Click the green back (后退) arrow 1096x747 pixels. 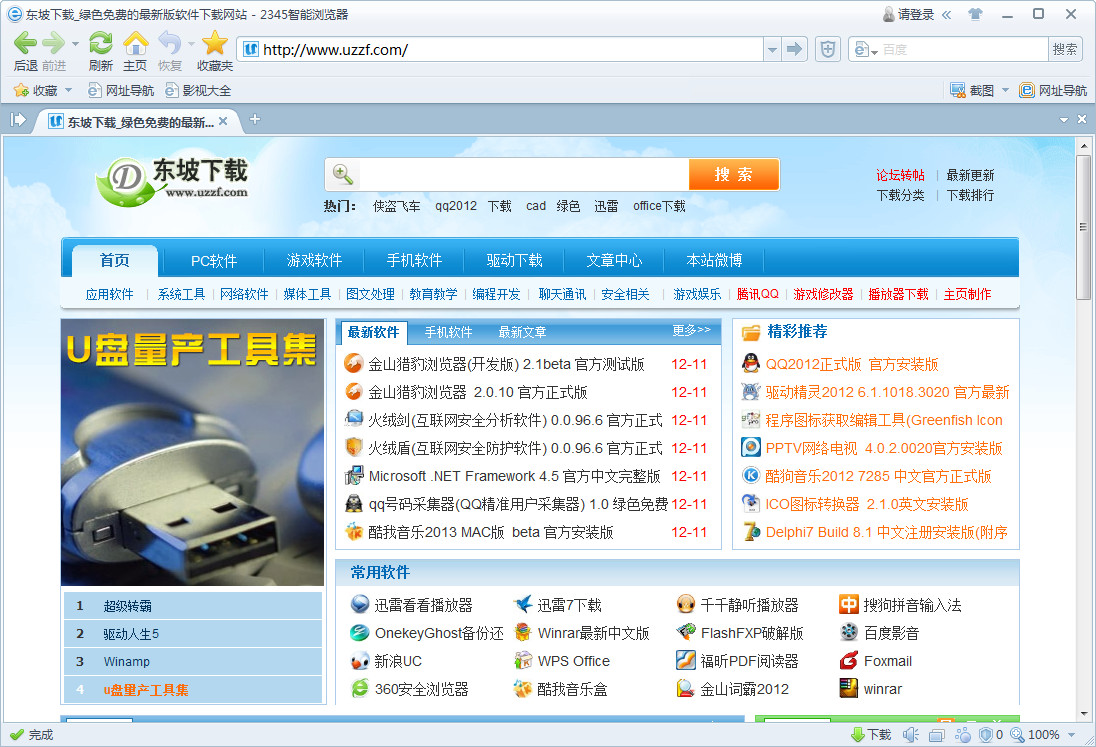coord(25,43)
